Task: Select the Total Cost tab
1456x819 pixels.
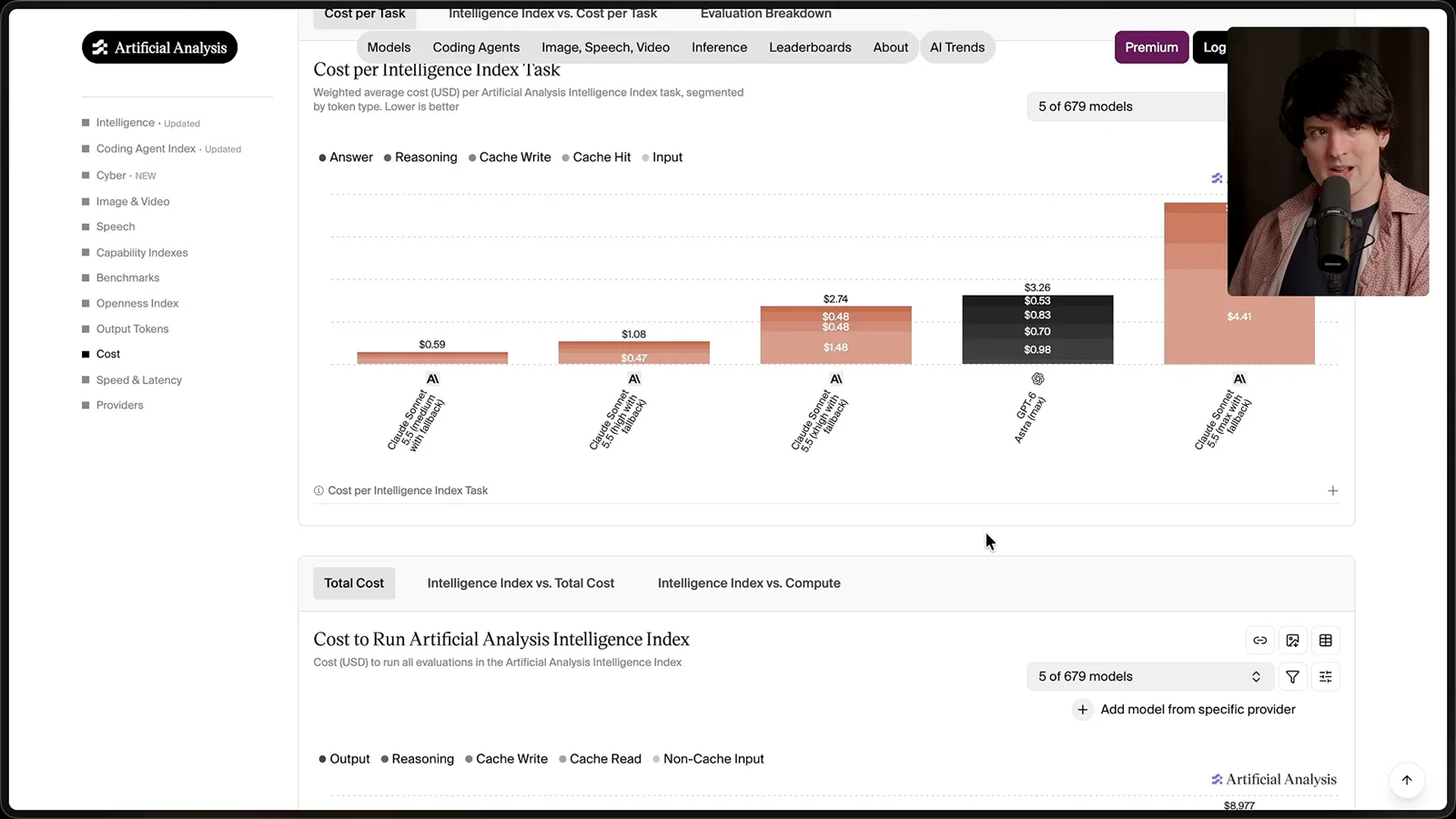Action: point(354,583)
